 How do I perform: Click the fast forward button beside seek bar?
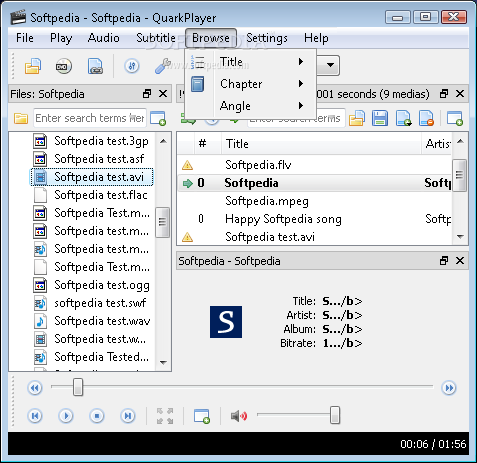click(x=449, y=388)
